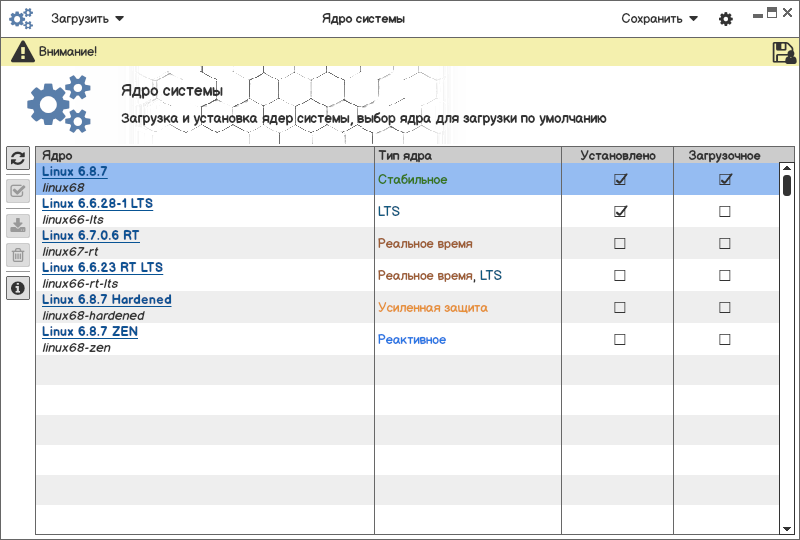Enable Bootable checkbox for Linux 6.6.28-1 LTS
This screenshot has width=800, height=540.
(725, 211)
